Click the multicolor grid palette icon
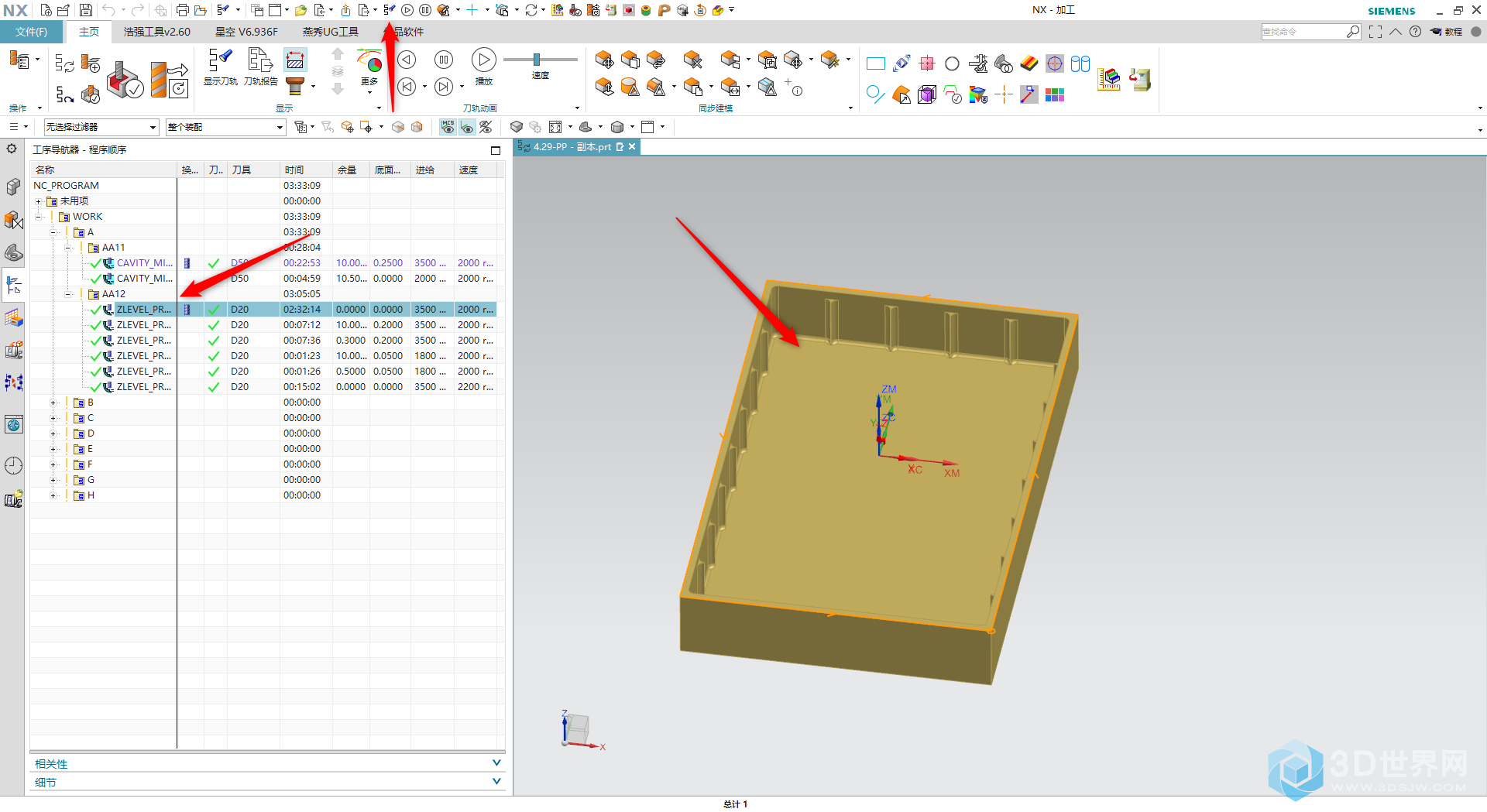The width and height of the screenshot is (1487, 812). tap(1055, 95)
